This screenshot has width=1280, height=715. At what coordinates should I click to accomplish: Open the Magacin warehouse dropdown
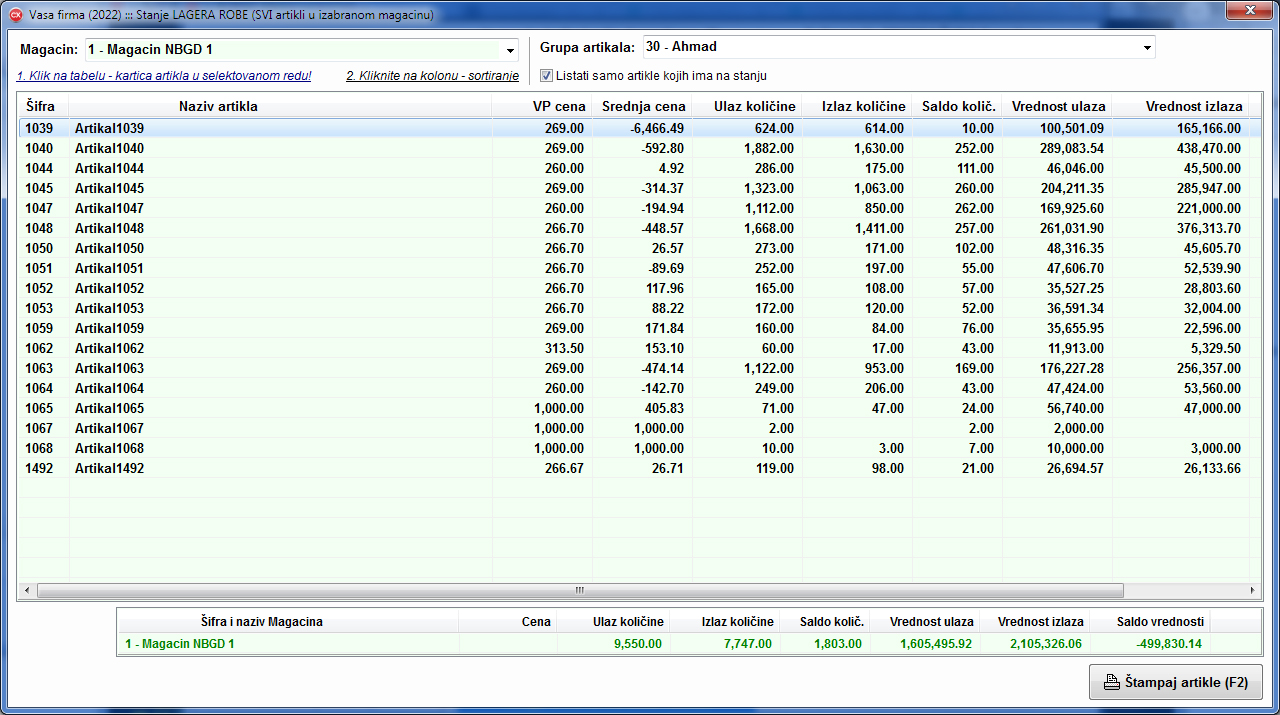pyautogui.click(x=510, y=49)
